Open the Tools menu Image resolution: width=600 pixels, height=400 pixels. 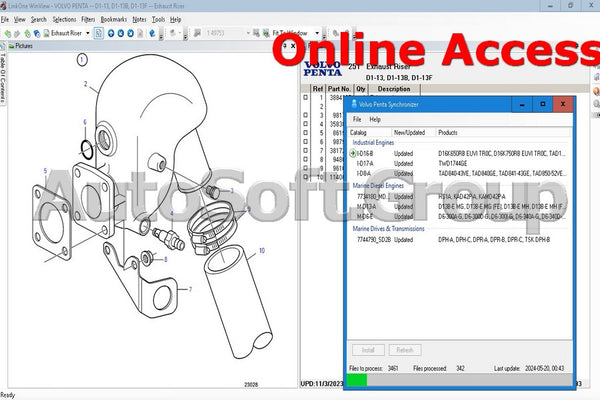158,20
